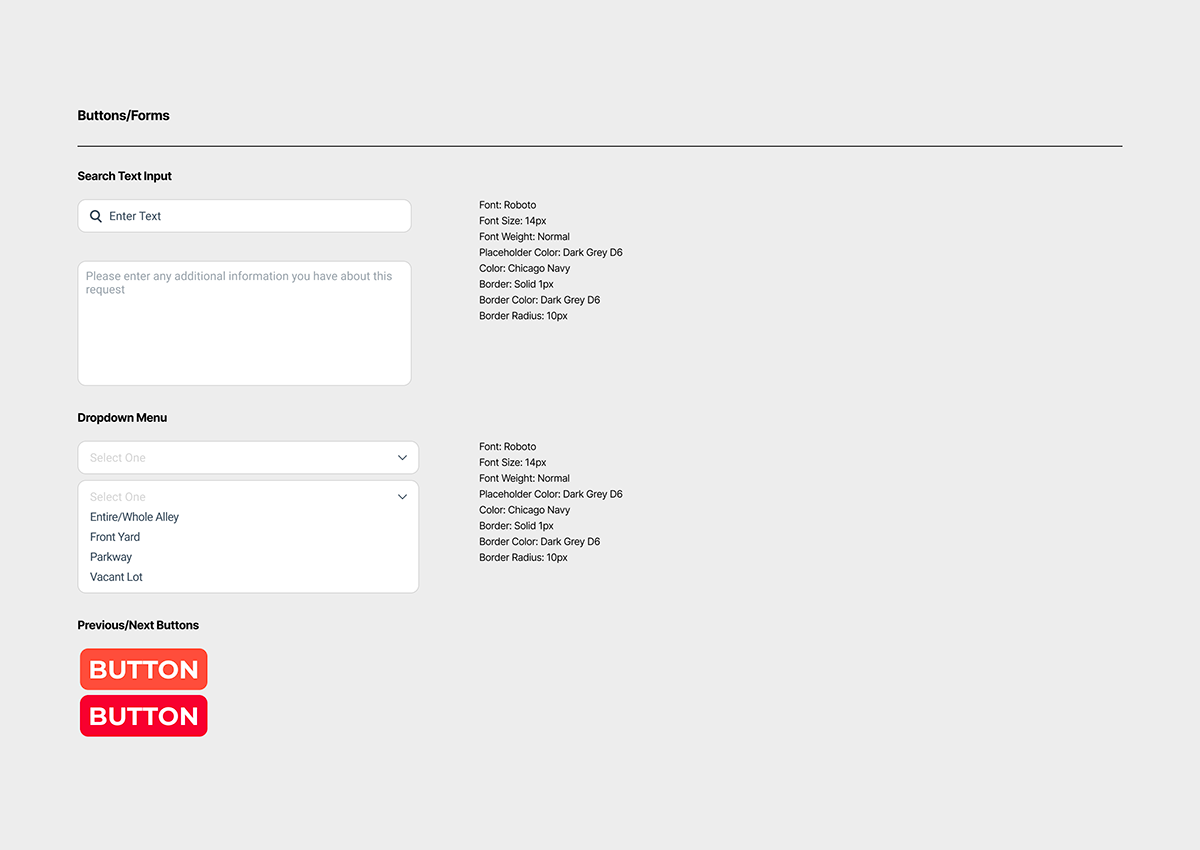Screen dimensions: 1200x850
Task: Click the Previous/Next Buttons label
Action: [x=138, y=625]
